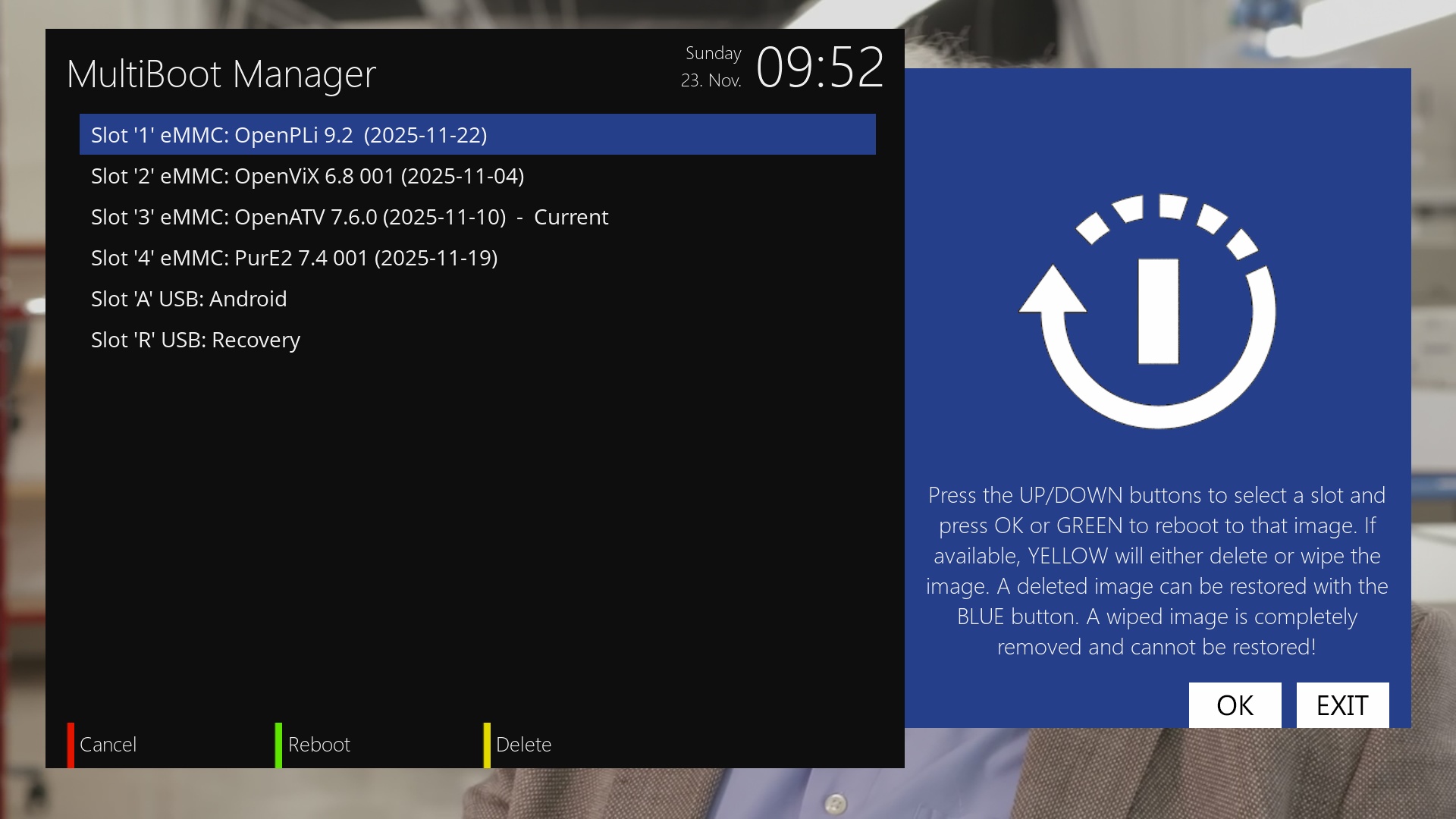Click the slot instructions help text
Viewport: 1456px width, 819px height.
[x=1156, y=570]
